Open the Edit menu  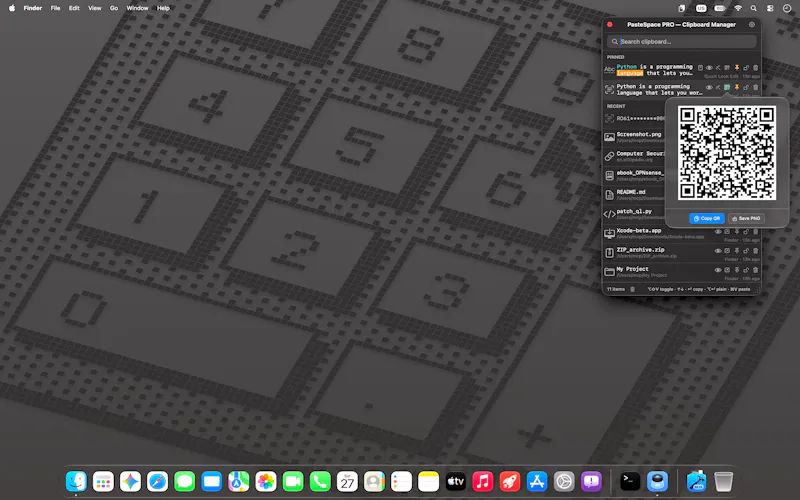pos(74,8)
